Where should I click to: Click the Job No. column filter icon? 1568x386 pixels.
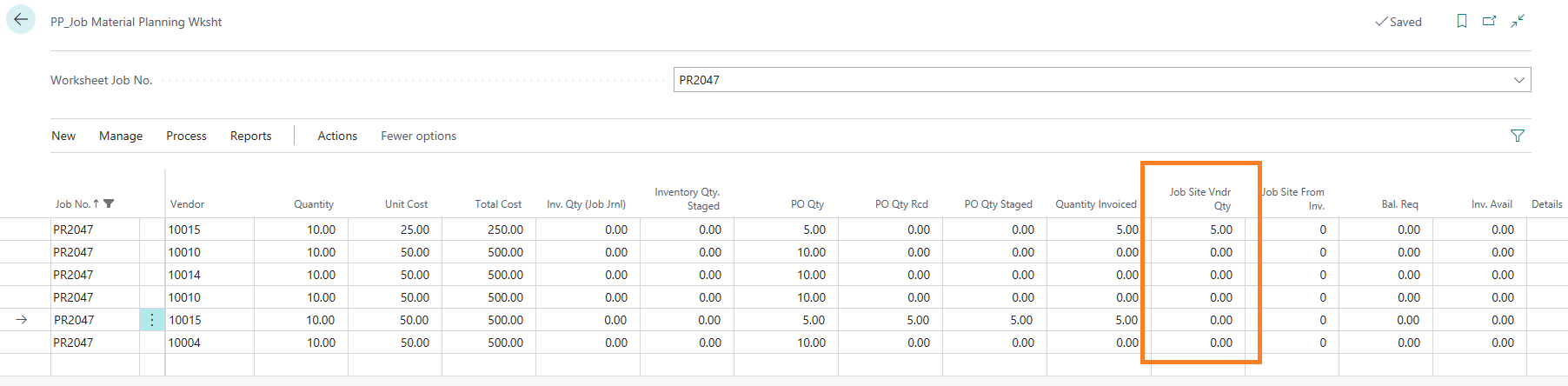coord(109,204)
